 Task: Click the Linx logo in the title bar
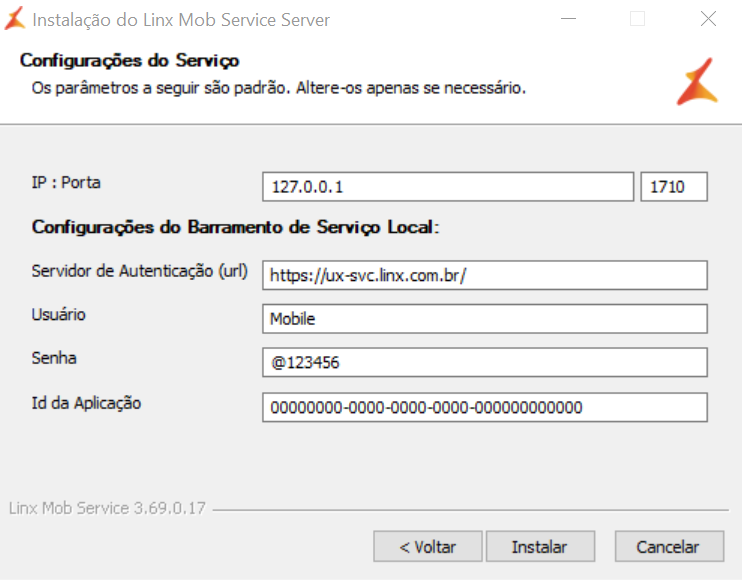point(15,19)
